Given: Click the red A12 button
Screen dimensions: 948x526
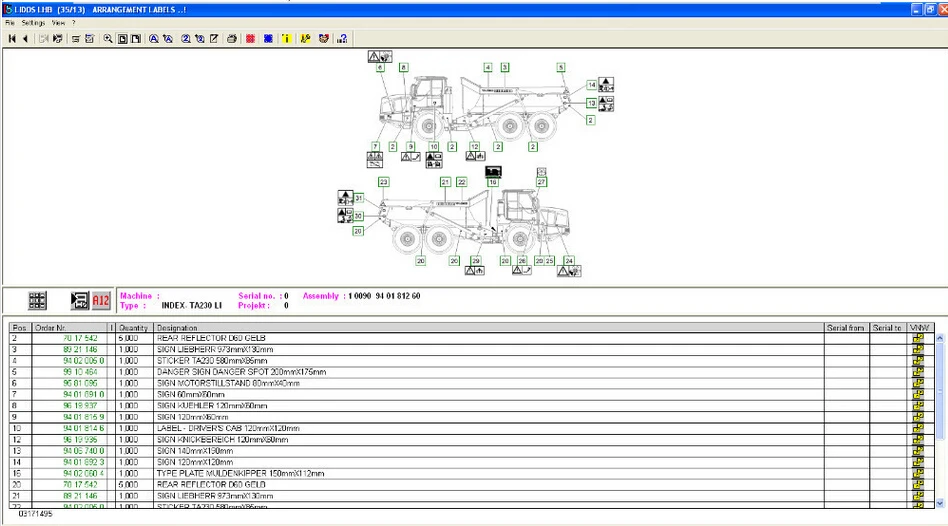Looking at the screenshot, I should pos(101,300).
